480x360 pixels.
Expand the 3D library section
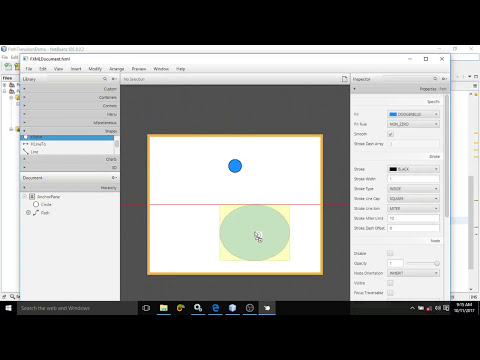click(x=70, y=167)
